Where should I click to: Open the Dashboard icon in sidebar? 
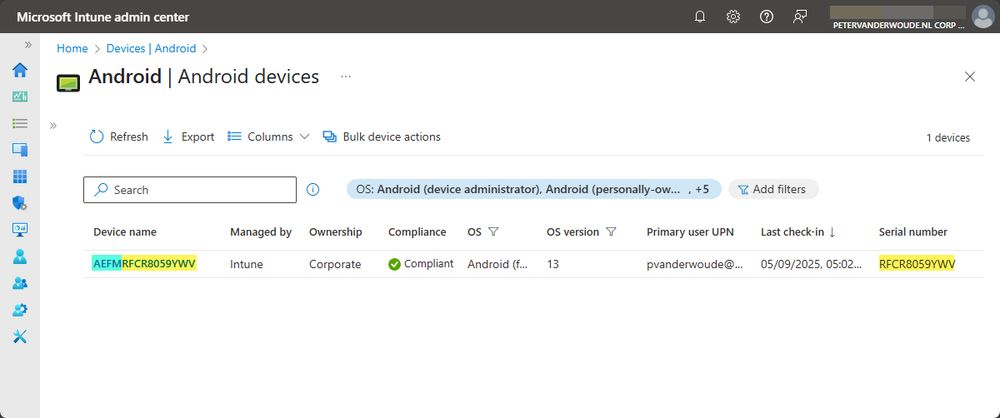click(20, 96)
